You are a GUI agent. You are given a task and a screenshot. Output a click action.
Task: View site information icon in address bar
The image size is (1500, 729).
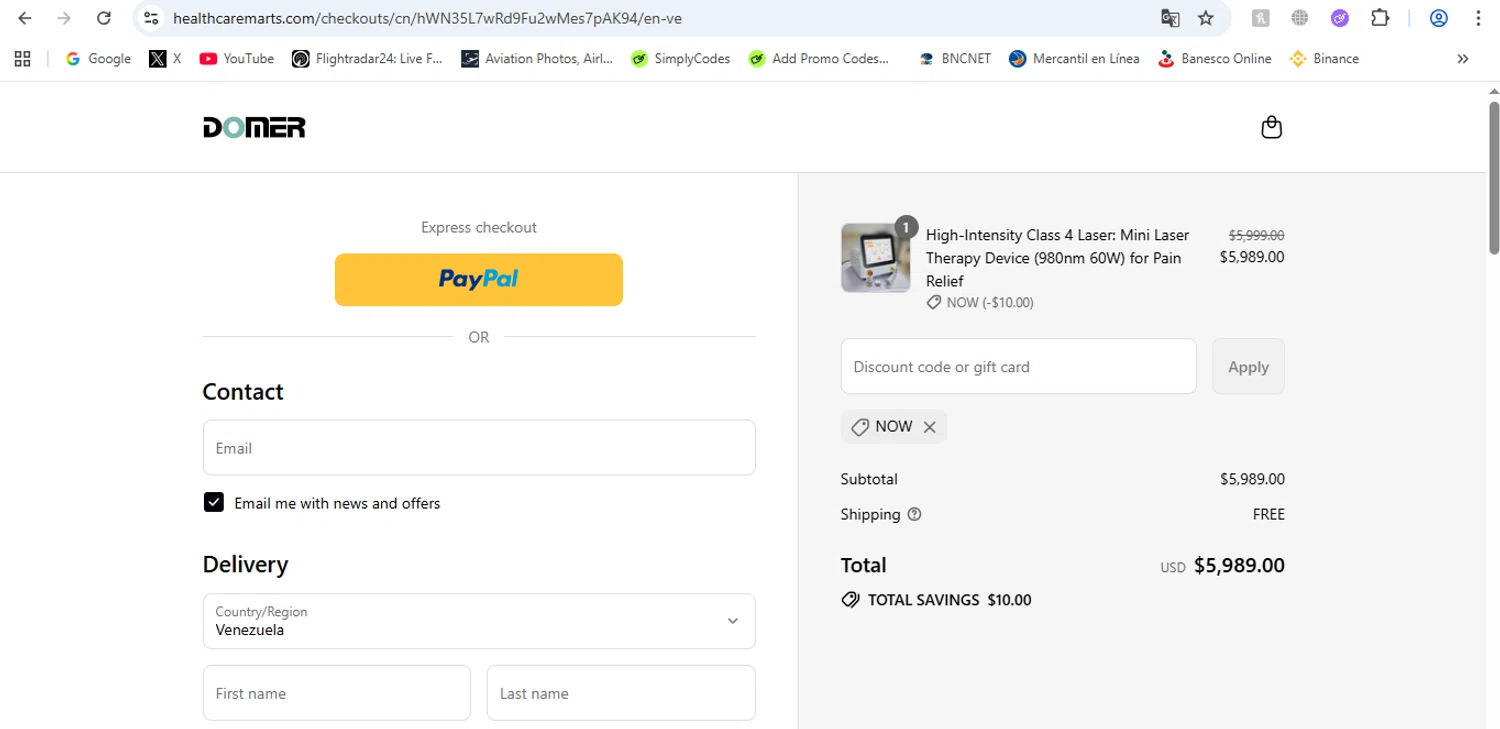pyautogui.click(x=151, y=18)
